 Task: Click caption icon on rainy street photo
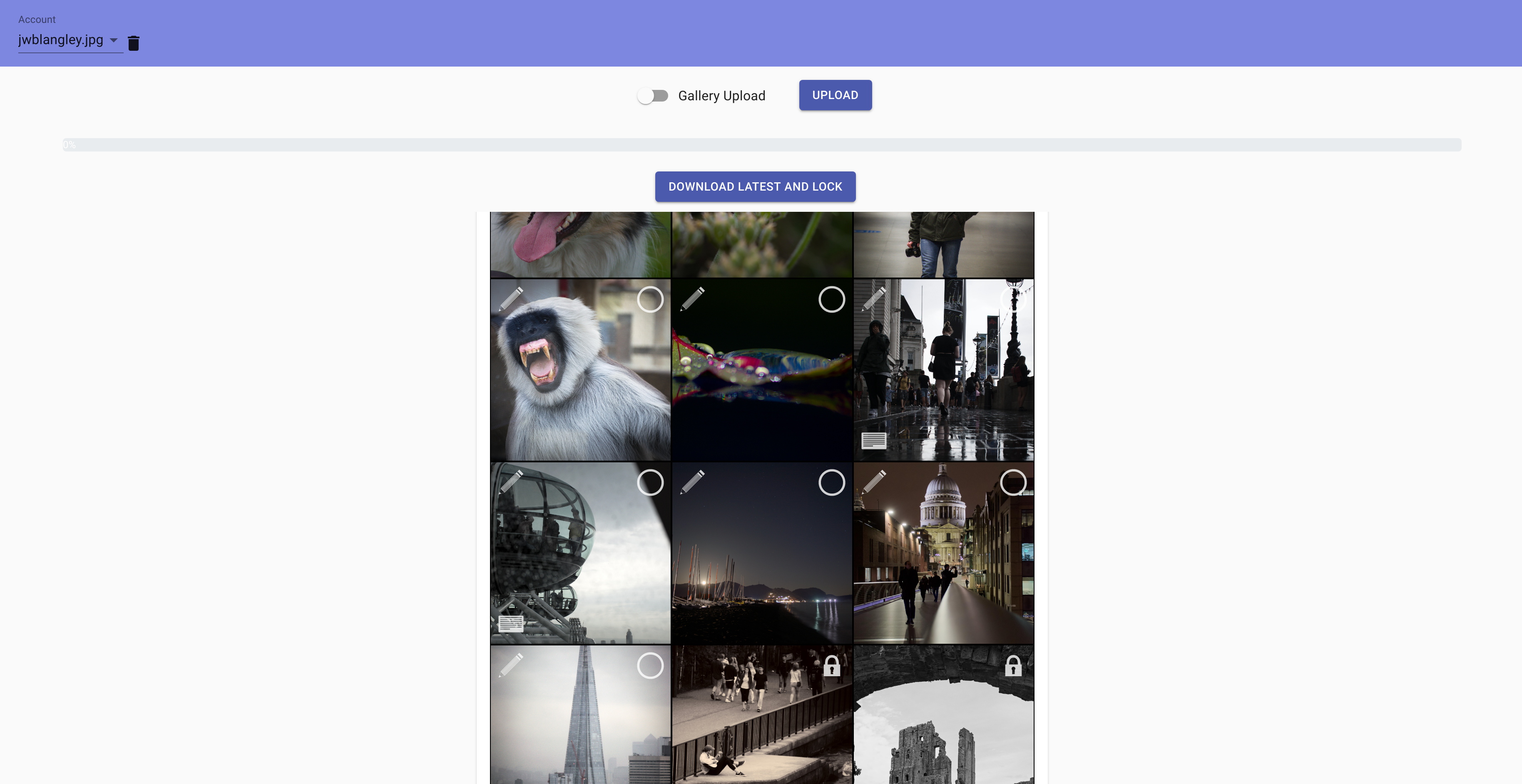tap(873, 441)
